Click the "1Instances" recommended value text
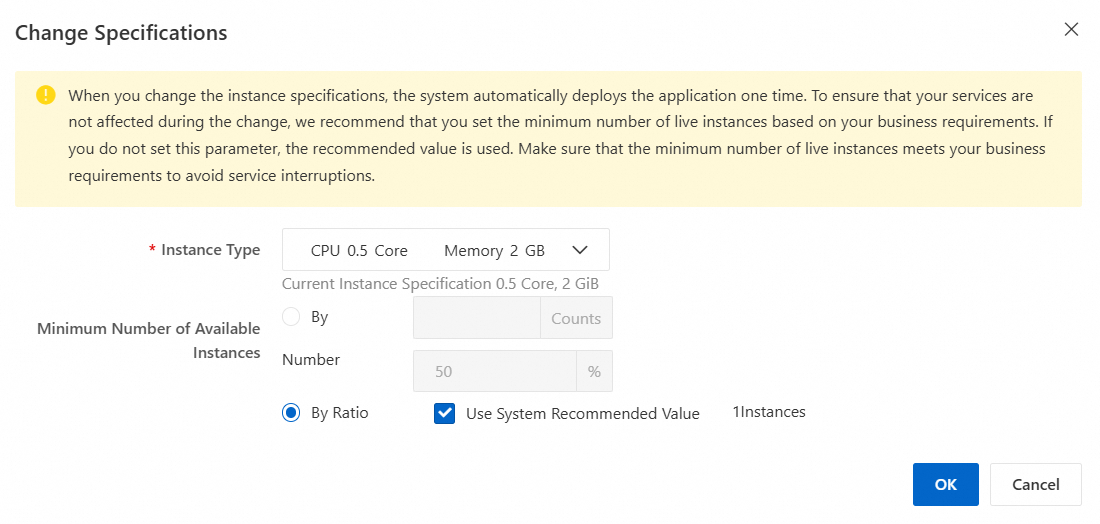The image size is (1100, 524). pos(769,412)
